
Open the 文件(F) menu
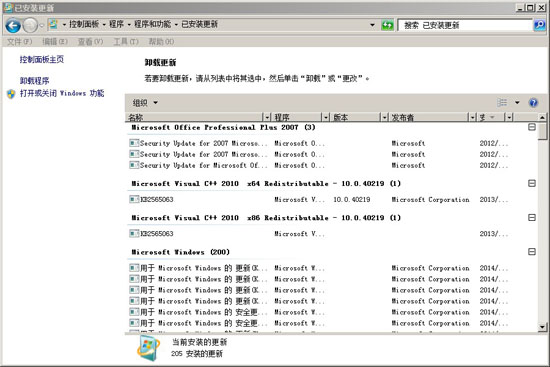[20, 42]
